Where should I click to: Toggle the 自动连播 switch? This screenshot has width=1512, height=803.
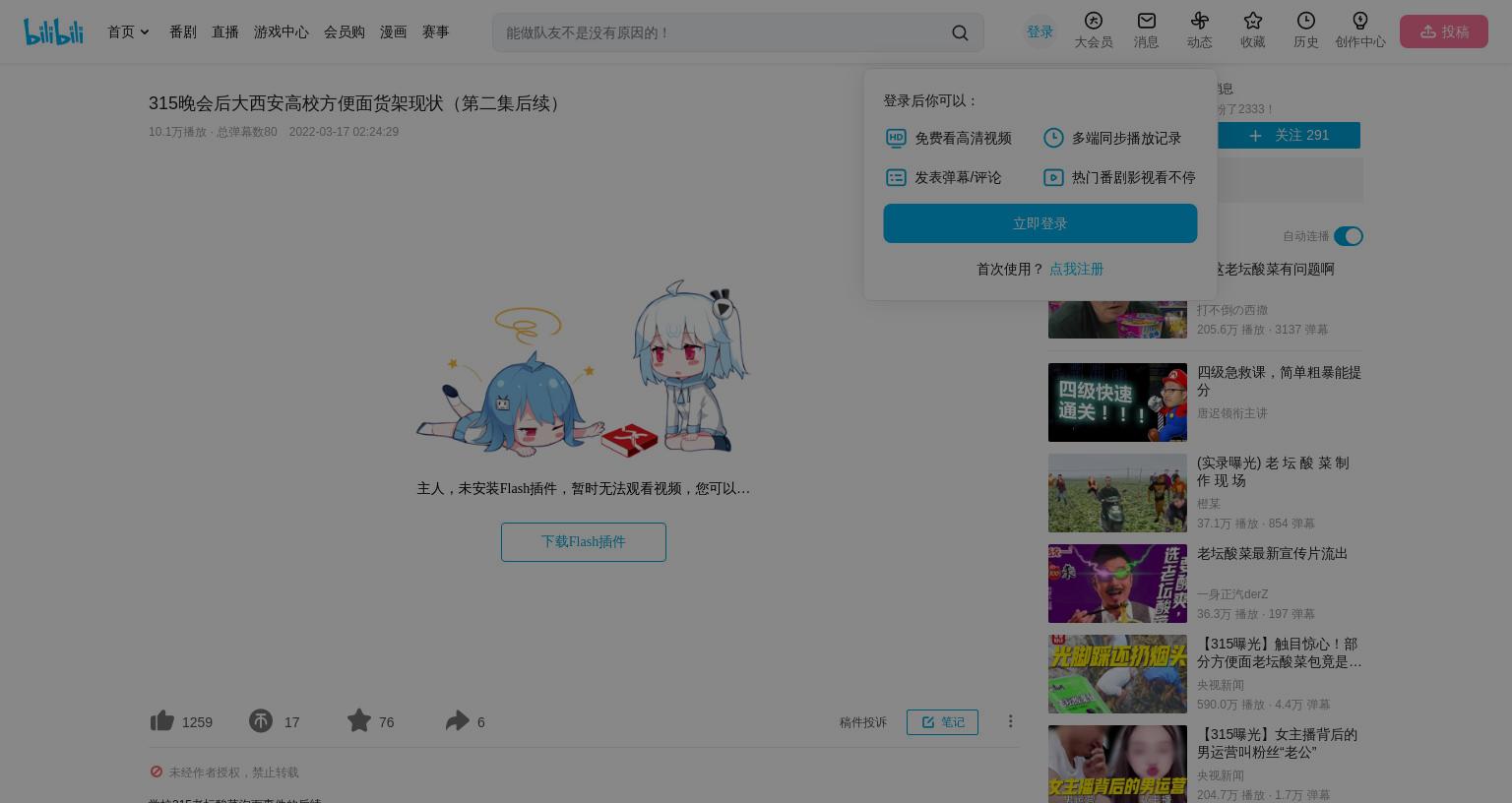pyautogui.click(x=1349, y=236)
